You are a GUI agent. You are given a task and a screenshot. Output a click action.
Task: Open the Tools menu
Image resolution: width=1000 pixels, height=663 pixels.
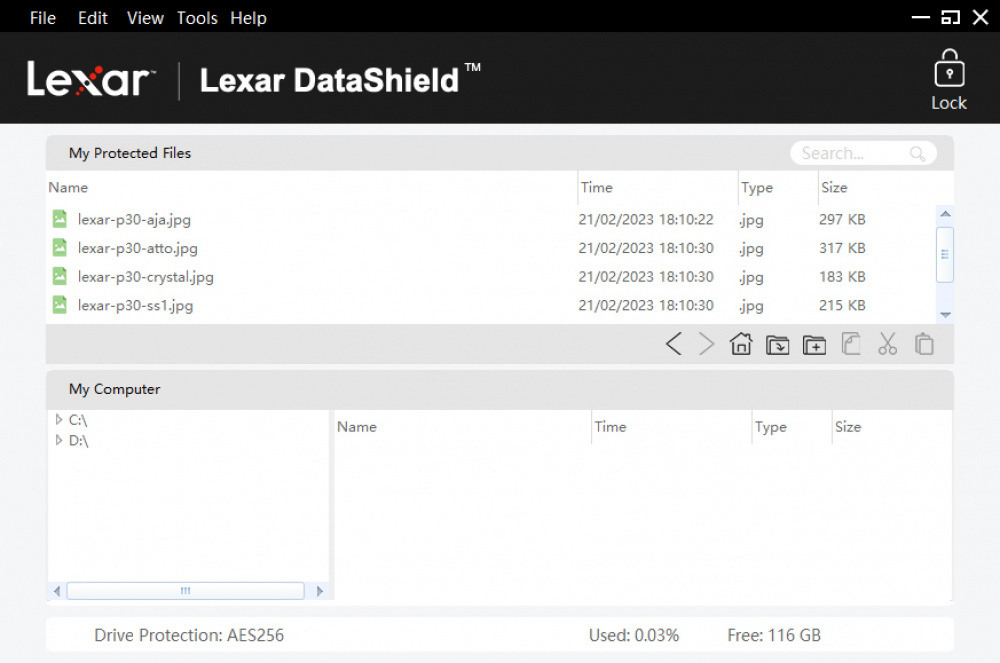click(x=197, y=18)
